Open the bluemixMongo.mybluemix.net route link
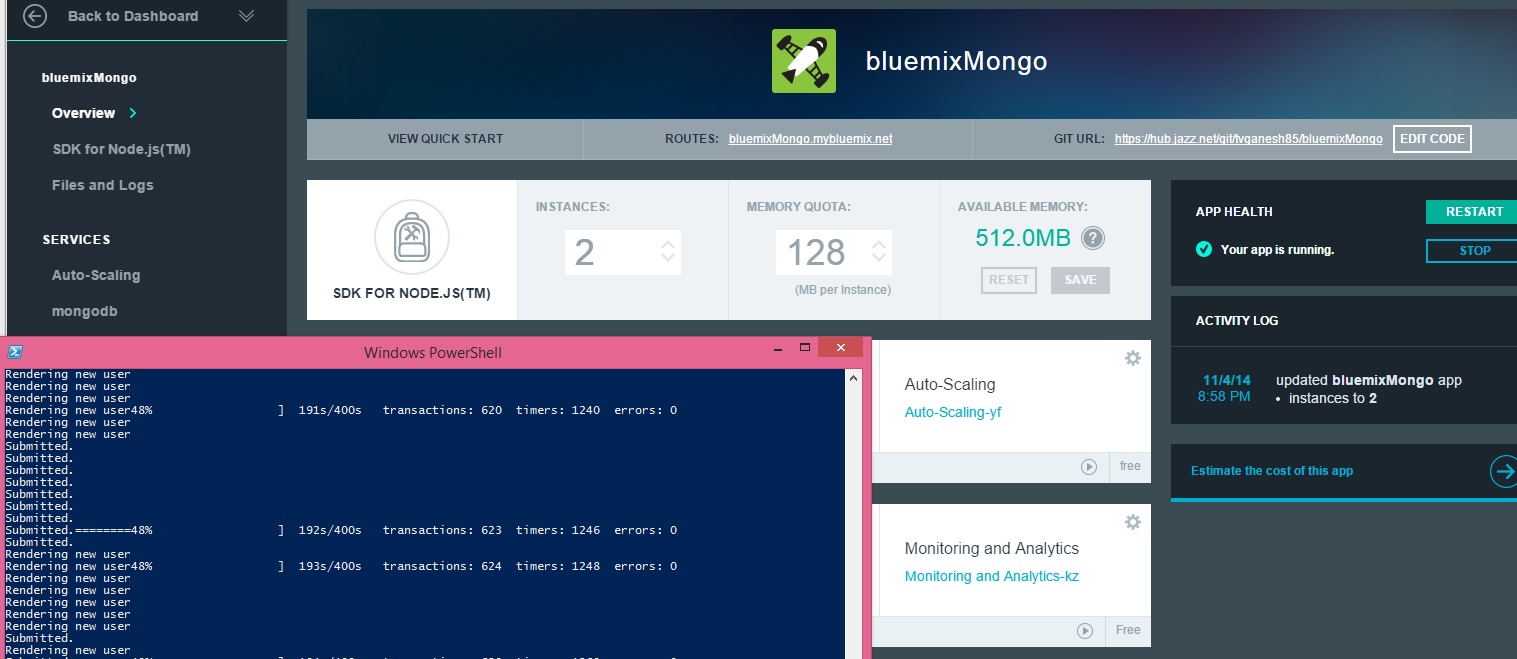Image resolution: width=1517 pixels, height=659 pixels. [x=810, y=139]
